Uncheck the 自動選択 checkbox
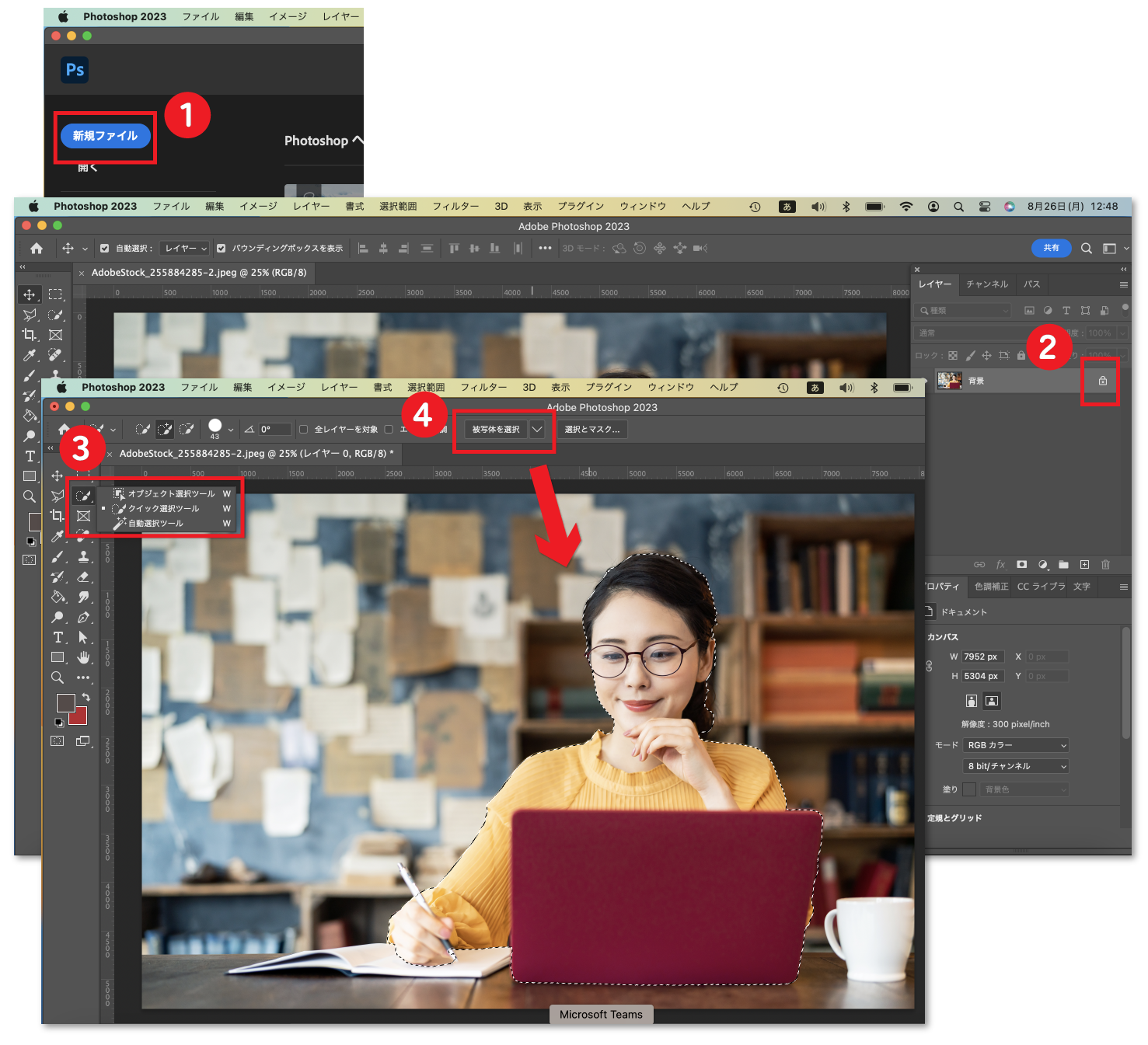This screenshot has height=1045, width=1148. 104,249
